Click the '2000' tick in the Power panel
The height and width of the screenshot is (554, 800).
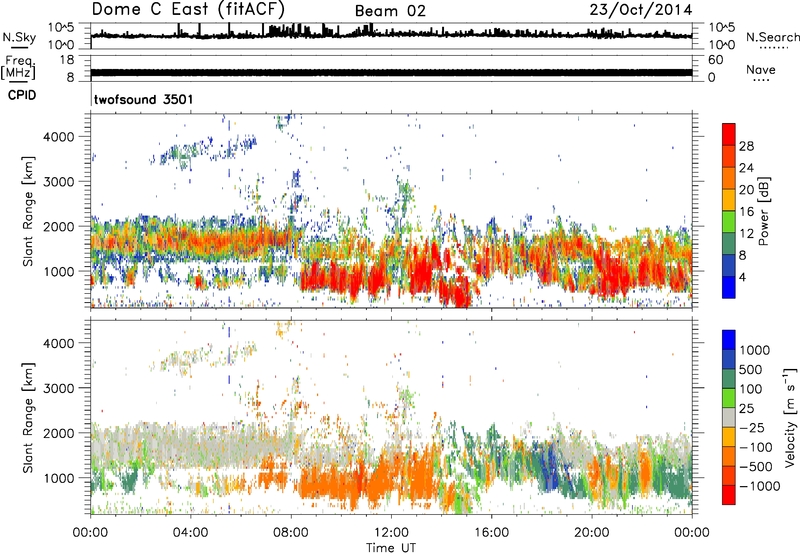(x=59, y=226)
